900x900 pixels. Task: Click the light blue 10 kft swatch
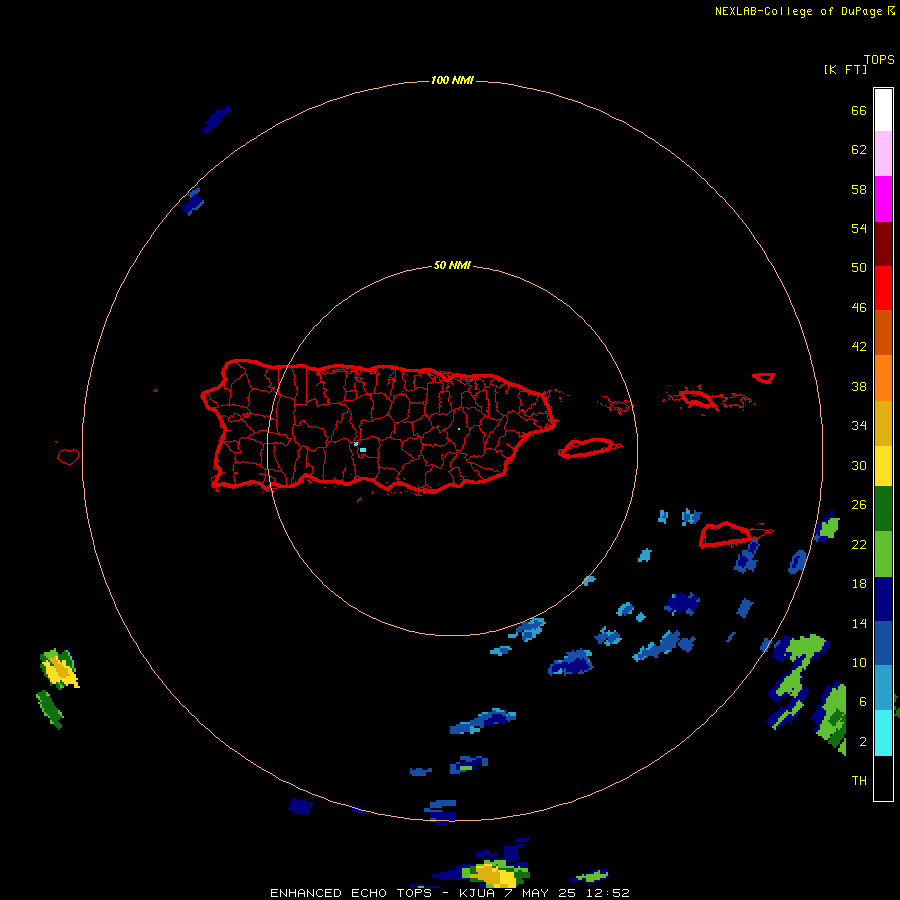pyautogui.click(x=883, y=688)
